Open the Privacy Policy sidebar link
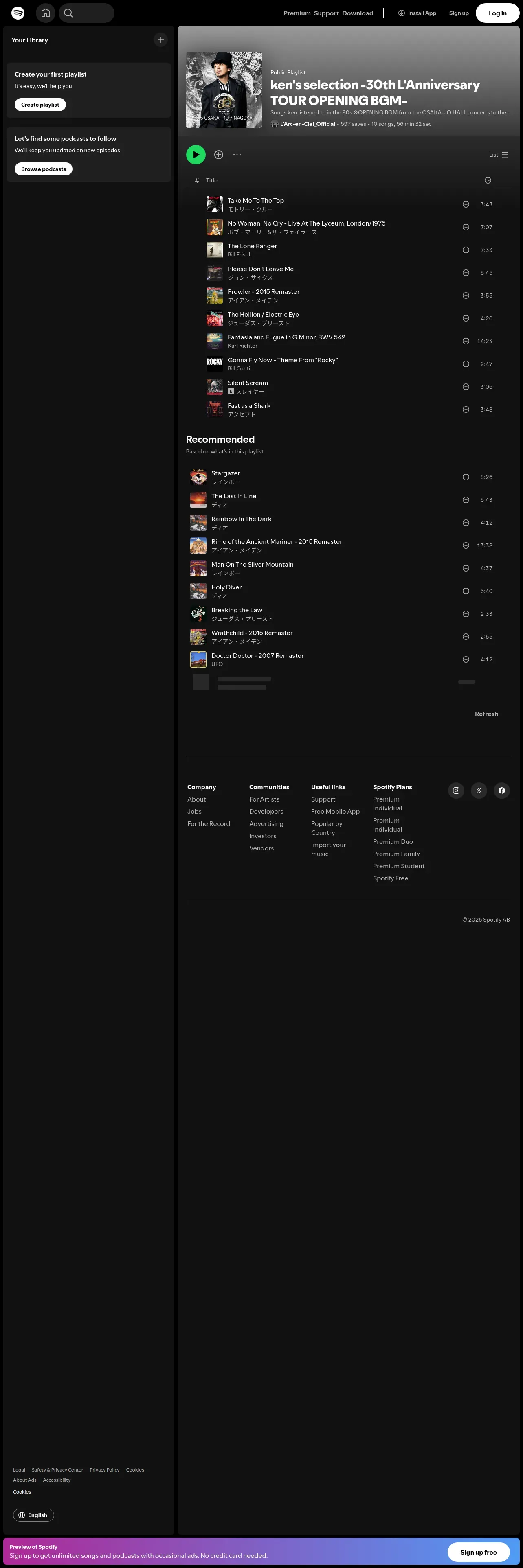Screen dimensions: 523x1568 105,1470
